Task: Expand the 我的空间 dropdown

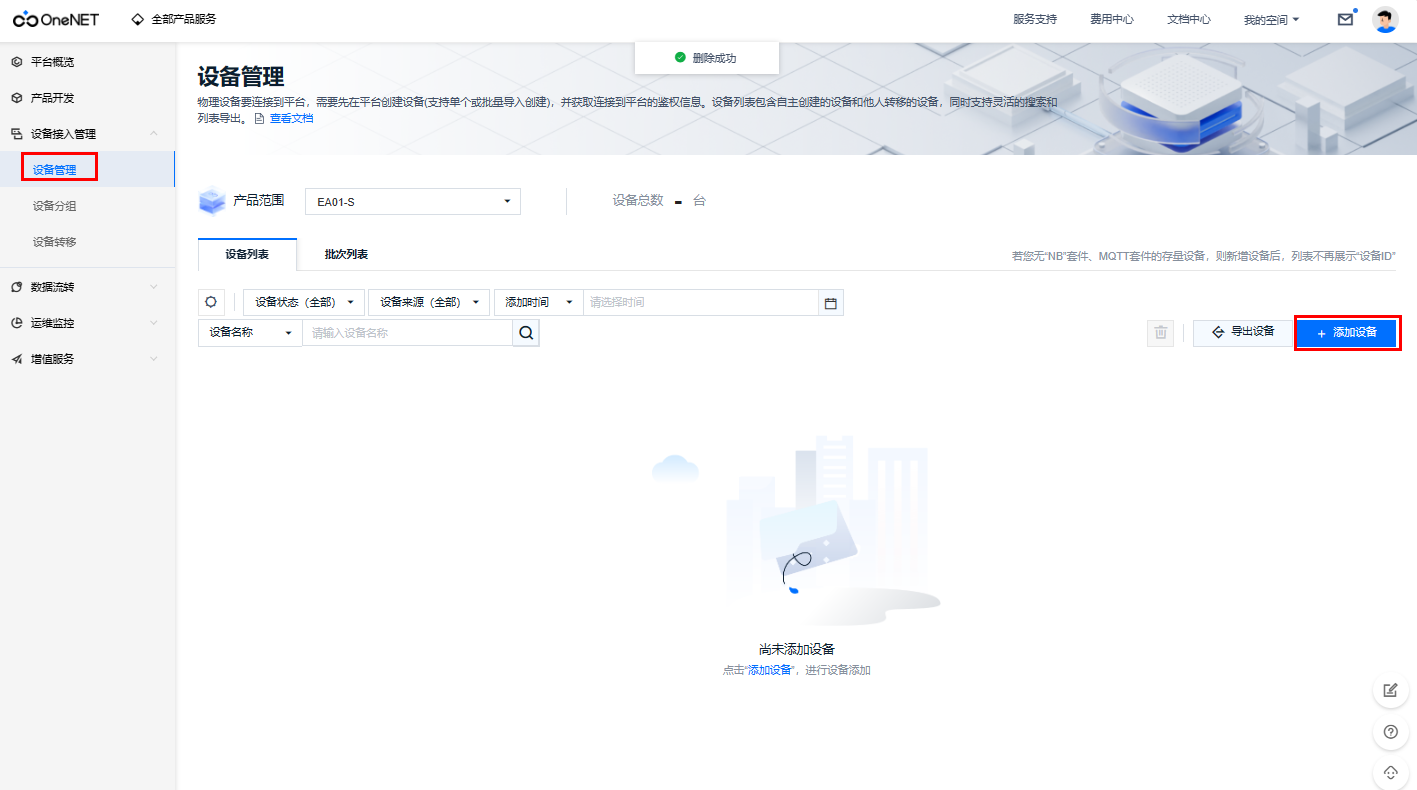Action: (x=1271, y=19)
